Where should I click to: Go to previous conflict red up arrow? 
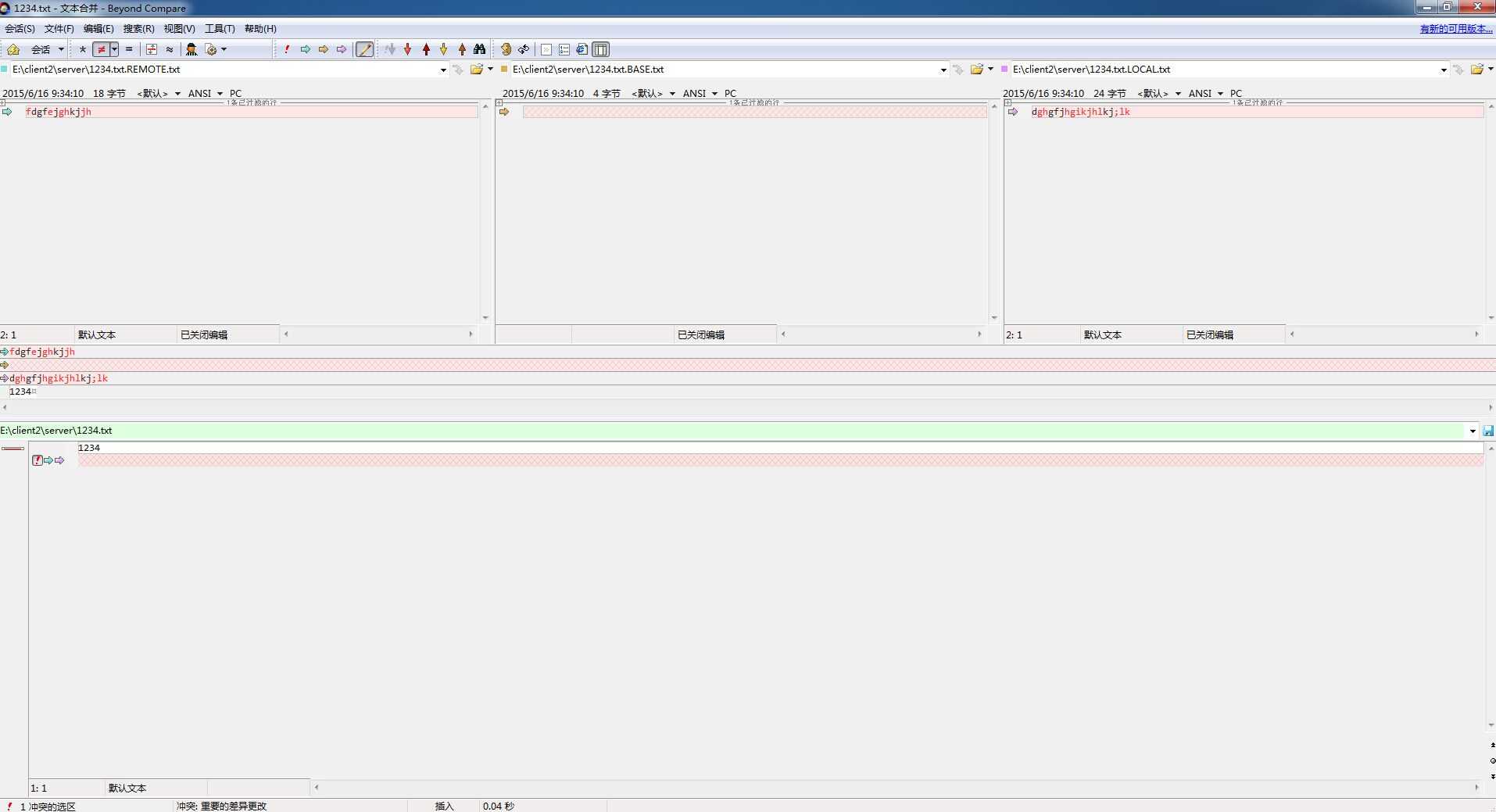coord(426,49)
